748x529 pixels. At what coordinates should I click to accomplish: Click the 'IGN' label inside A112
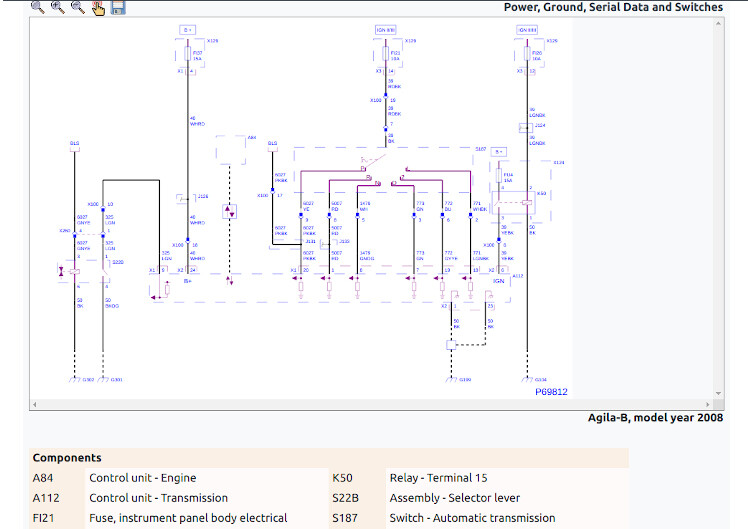point(499,281)
